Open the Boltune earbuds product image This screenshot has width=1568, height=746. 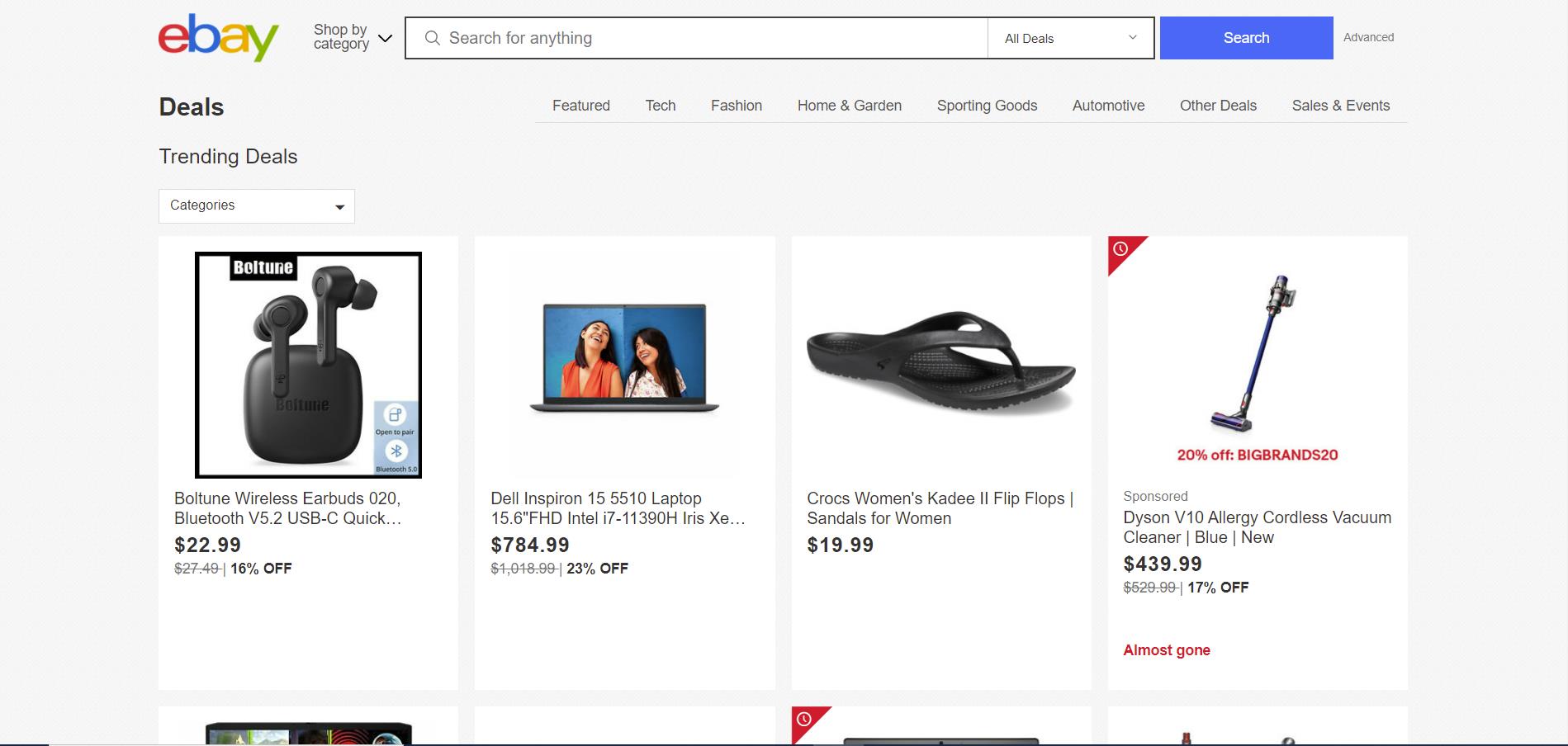308,365
